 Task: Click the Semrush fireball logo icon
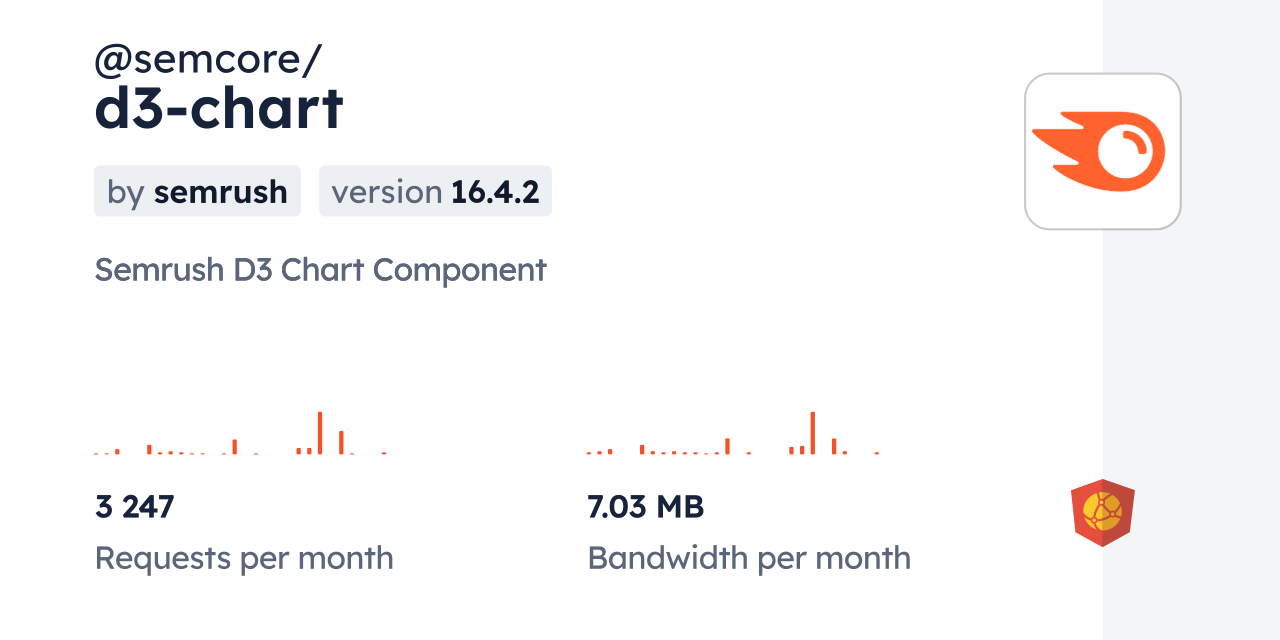(1102, 152)
